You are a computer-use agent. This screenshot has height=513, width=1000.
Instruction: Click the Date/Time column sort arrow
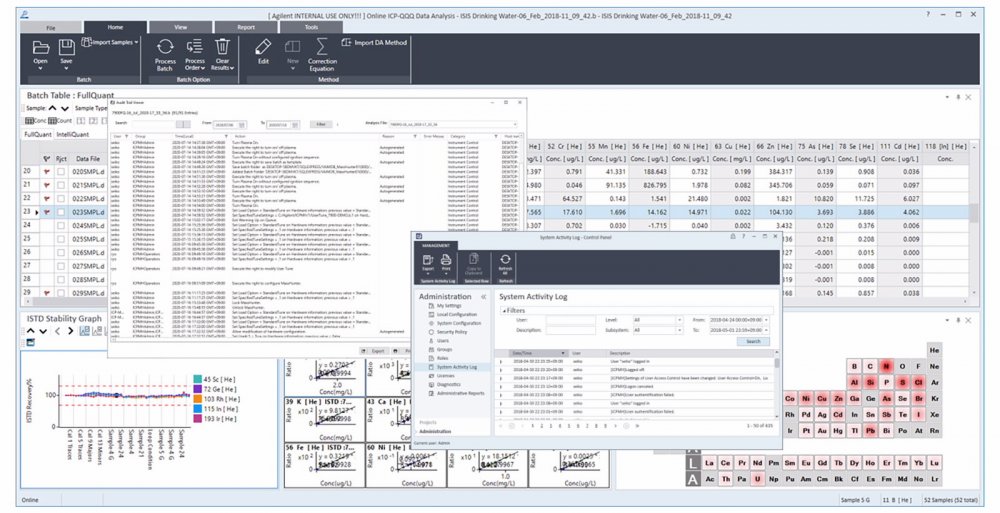[x=563, y=353]
